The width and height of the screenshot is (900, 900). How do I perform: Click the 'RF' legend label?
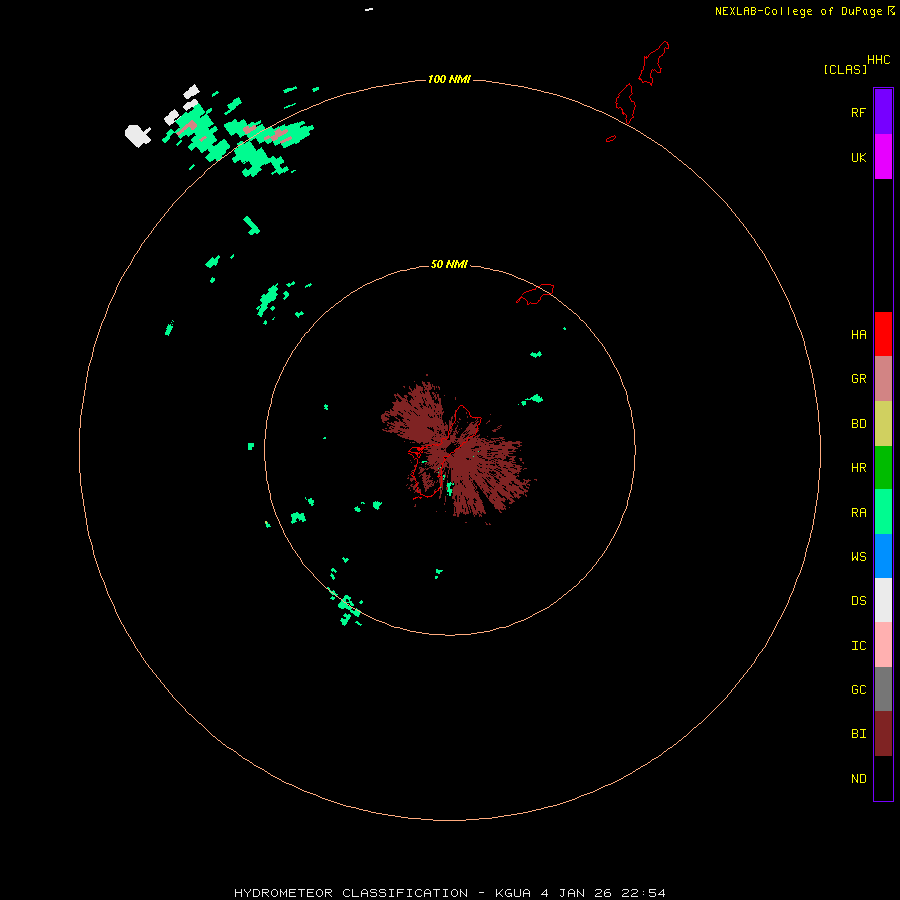(858, 112)
